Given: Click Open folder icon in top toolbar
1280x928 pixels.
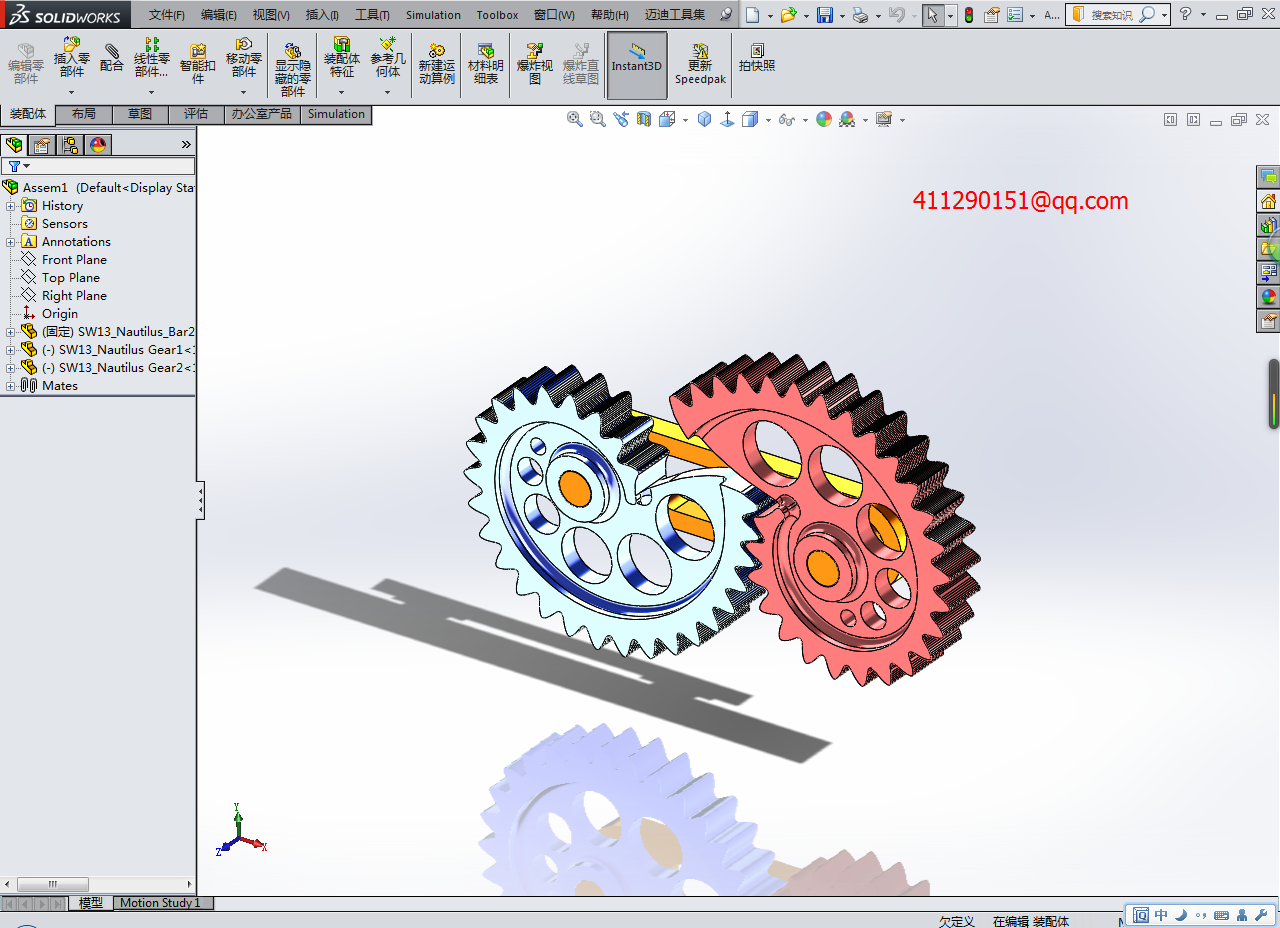Looking at the screenshot, I should click(788, 15).
